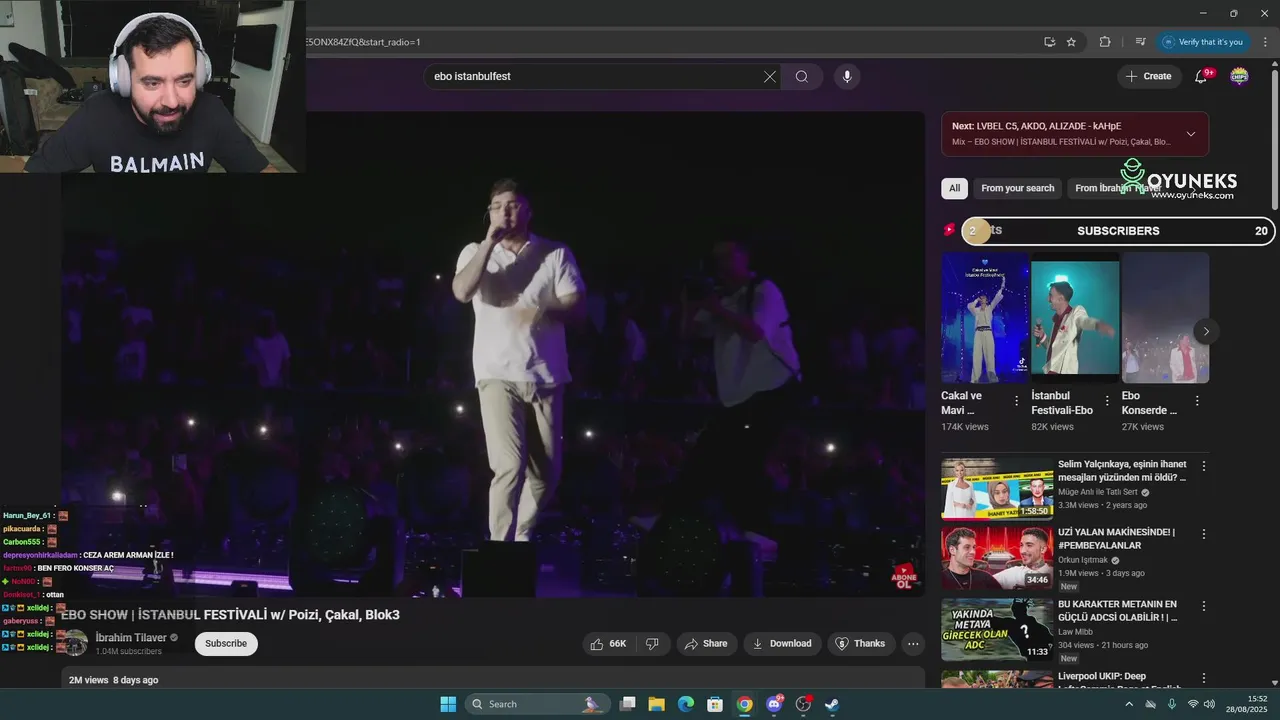Download the video
1280x720 pixels.
pyautogui.click(x=782, y=644)
